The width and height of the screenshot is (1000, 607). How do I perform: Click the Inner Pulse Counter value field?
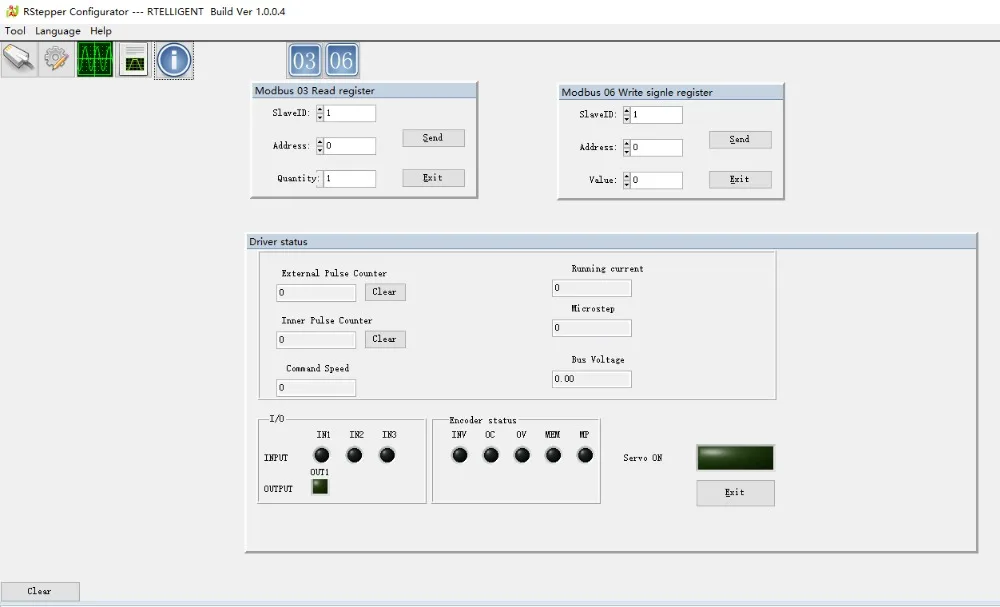[x=316, y=340]
